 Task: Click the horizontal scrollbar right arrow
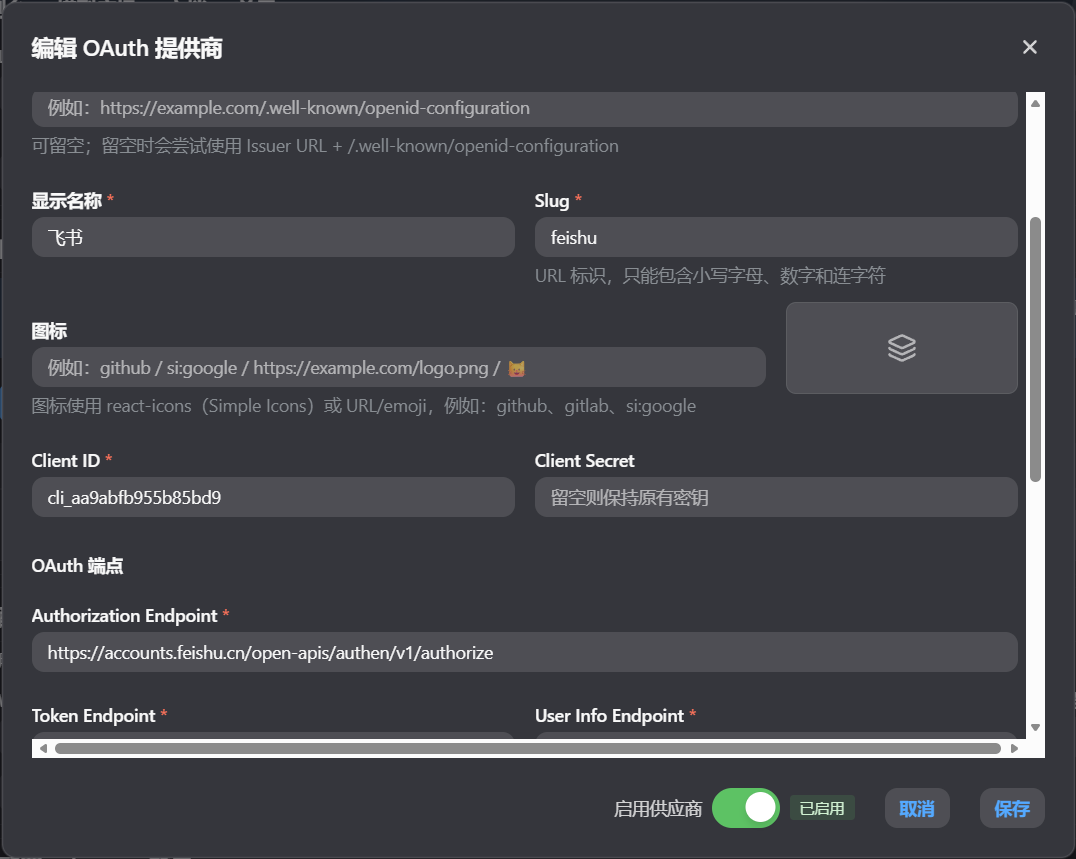[x=1014, y=748]
